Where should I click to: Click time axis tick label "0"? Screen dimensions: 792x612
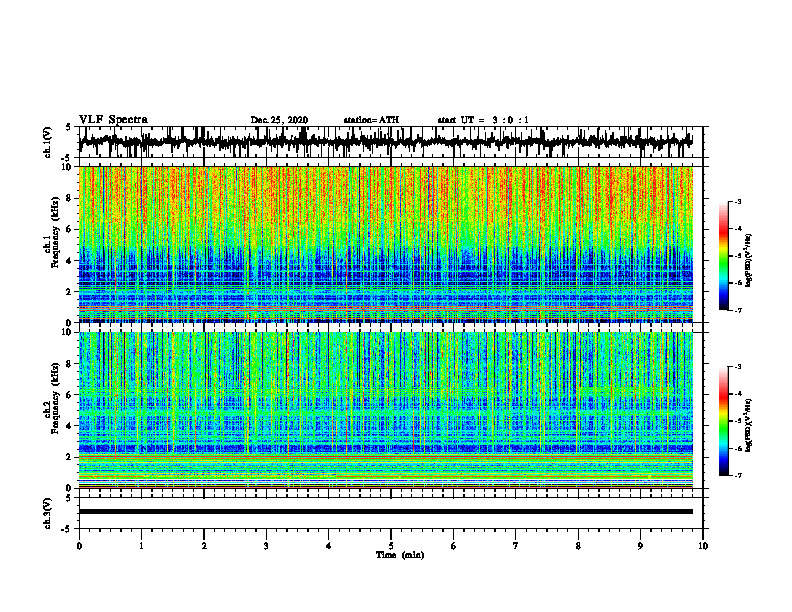pyautogui.click(x=79, y=546)
